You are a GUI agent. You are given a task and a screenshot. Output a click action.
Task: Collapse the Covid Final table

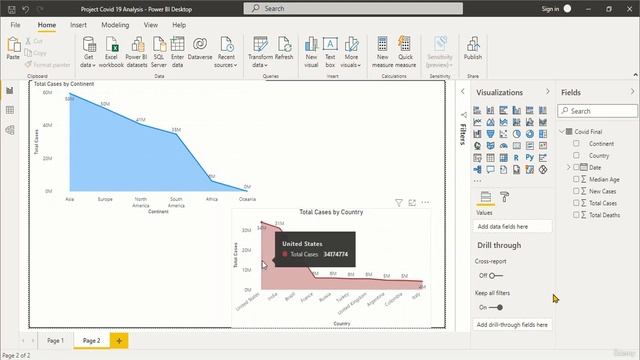point(562,131)
